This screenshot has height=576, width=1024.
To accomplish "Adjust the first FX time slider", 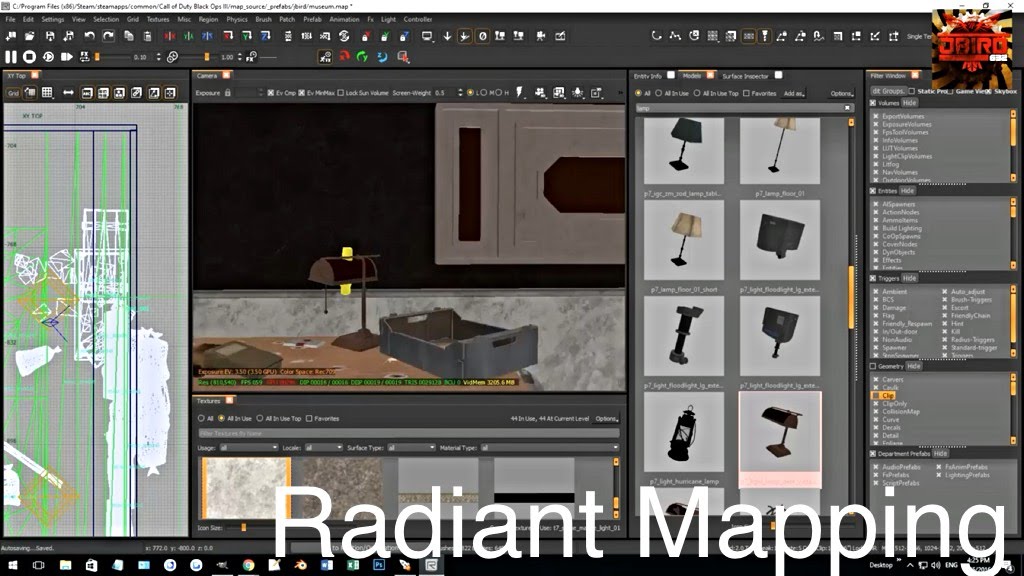I will point(97,57).
